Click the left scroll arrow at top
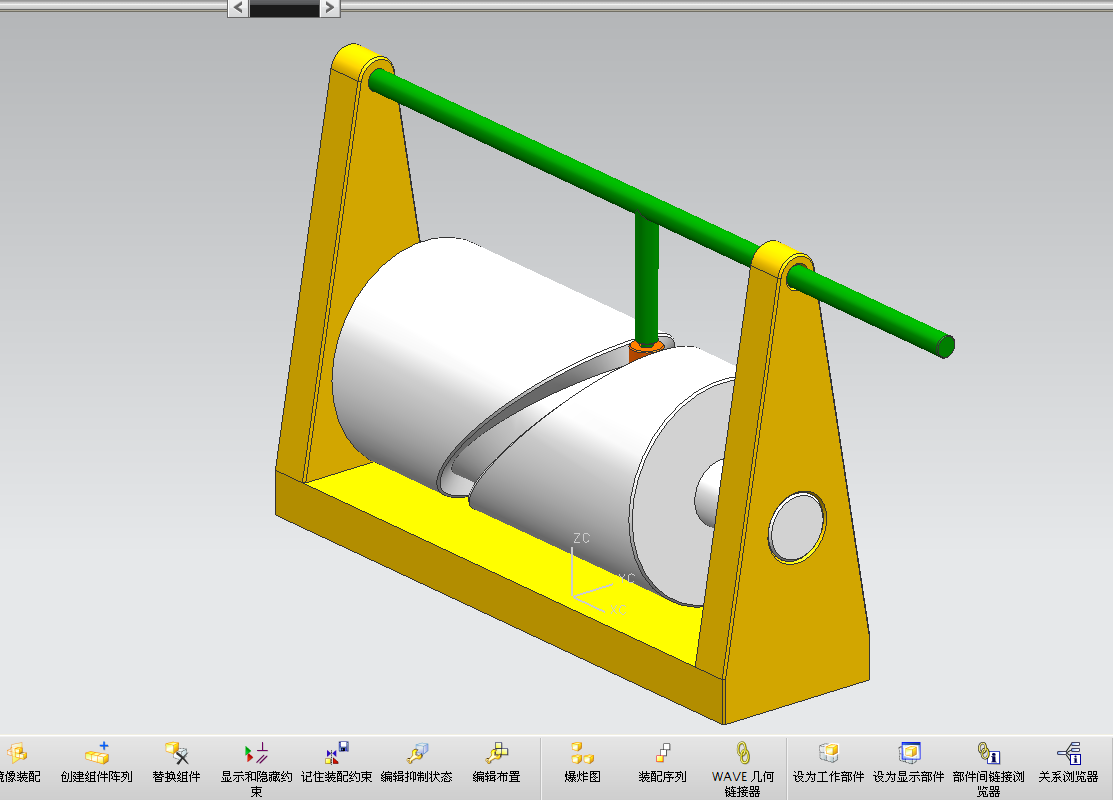 click(x=238, y=8)
